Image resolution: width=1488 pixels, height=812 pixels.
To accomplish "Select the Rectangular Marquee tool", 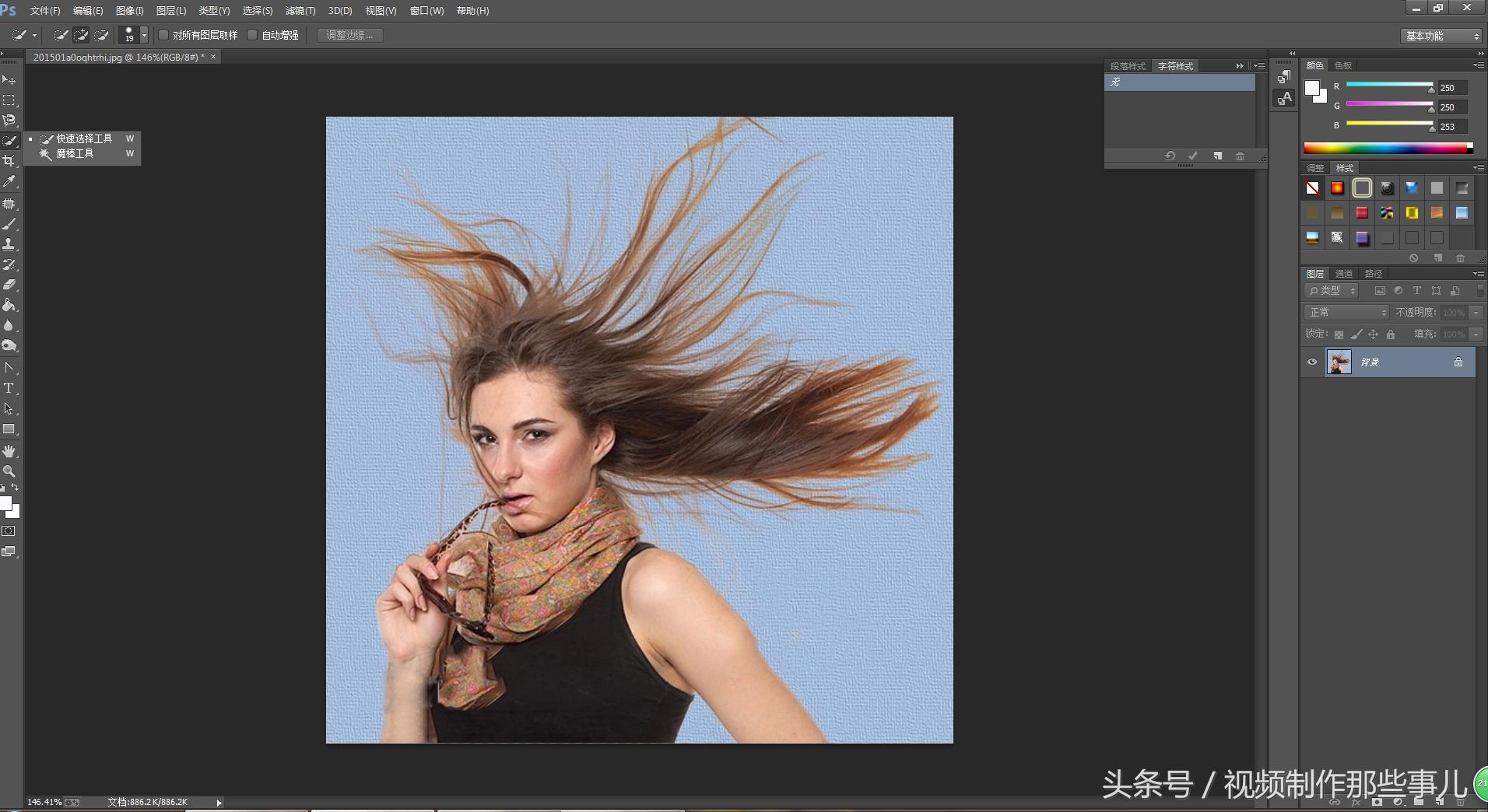I will coord(9,100).
